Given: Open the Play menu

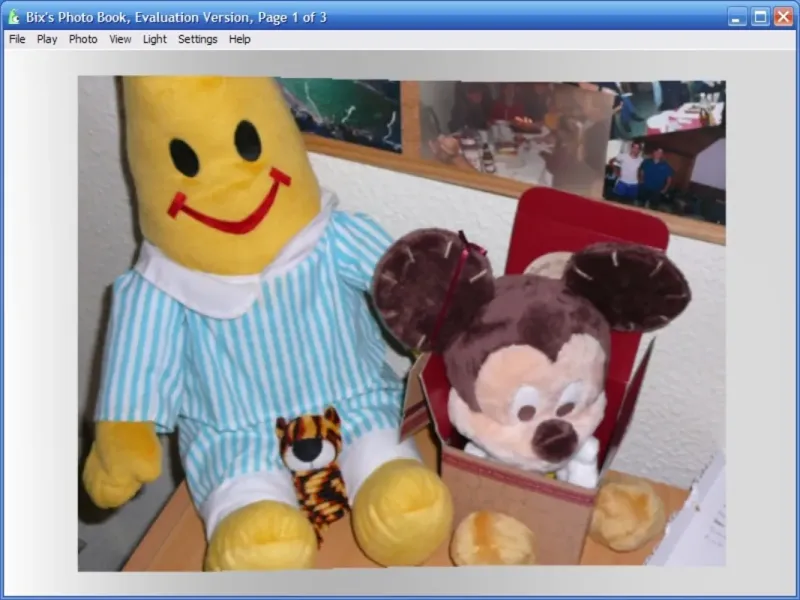Looking at the screenshot, I should point(47,39).
